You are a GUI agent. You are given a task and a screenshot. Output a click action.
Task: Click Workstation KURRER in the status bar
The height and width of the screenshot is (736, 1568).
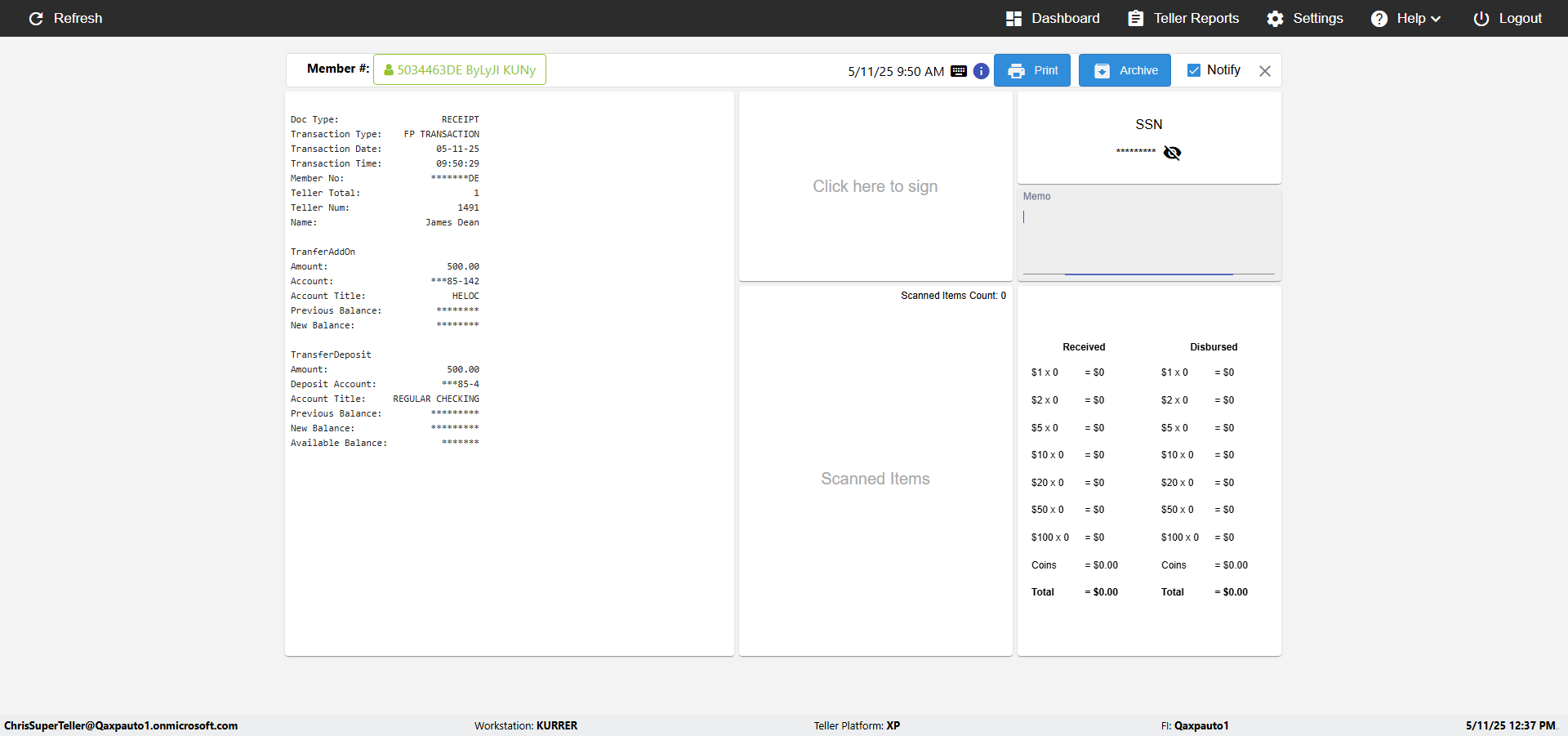tap(526, 725)
